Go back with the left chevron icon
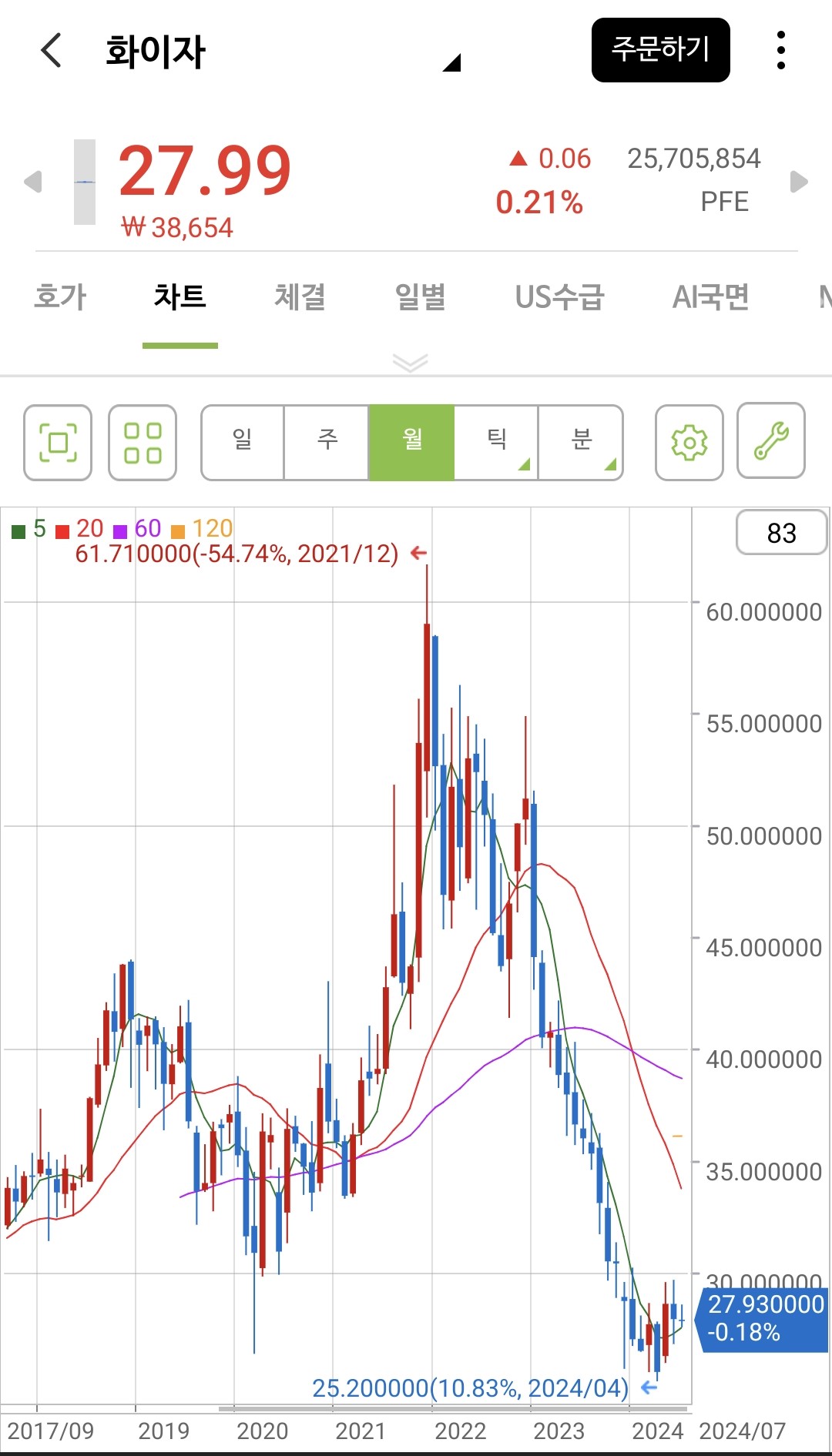This screenshot has width=832, height=1456. coord(51,51)
